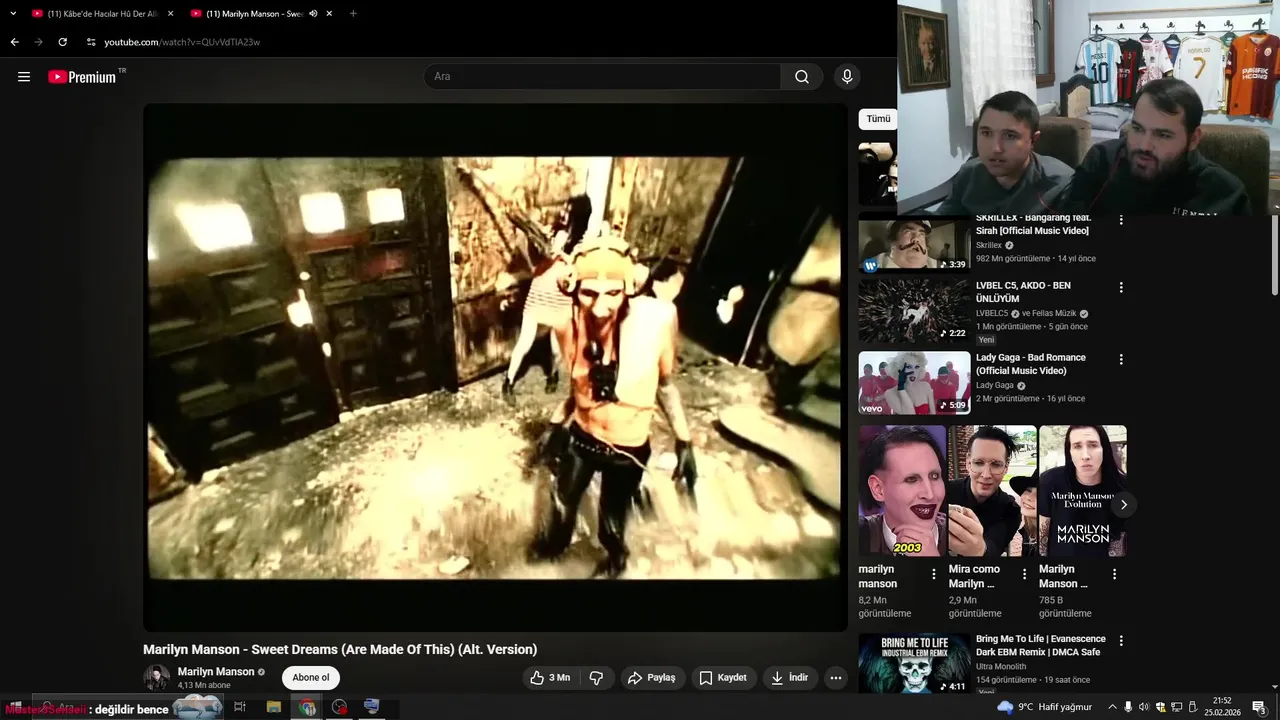This screenshot has width=1280, height=720.
Task: Open network status tray icon
Action: point(1176,707)
